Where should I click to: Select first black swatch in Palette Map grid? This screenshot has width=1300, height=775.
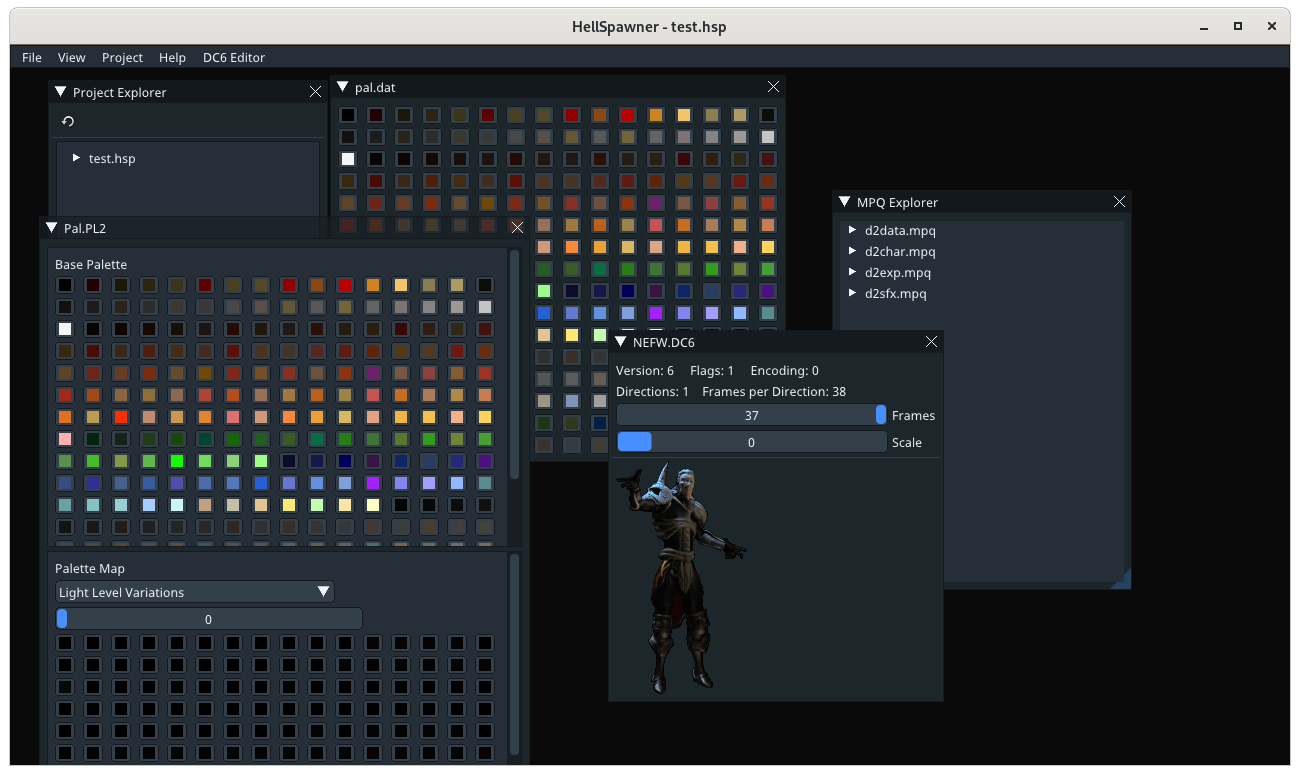65,643
